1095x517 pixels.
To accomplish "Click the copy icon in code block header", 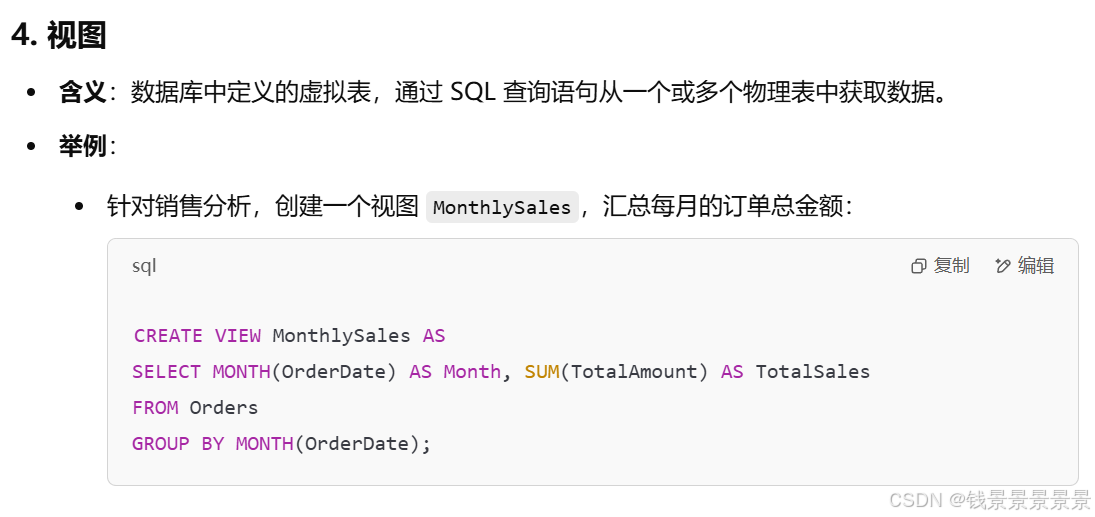I will pos(919,266).
